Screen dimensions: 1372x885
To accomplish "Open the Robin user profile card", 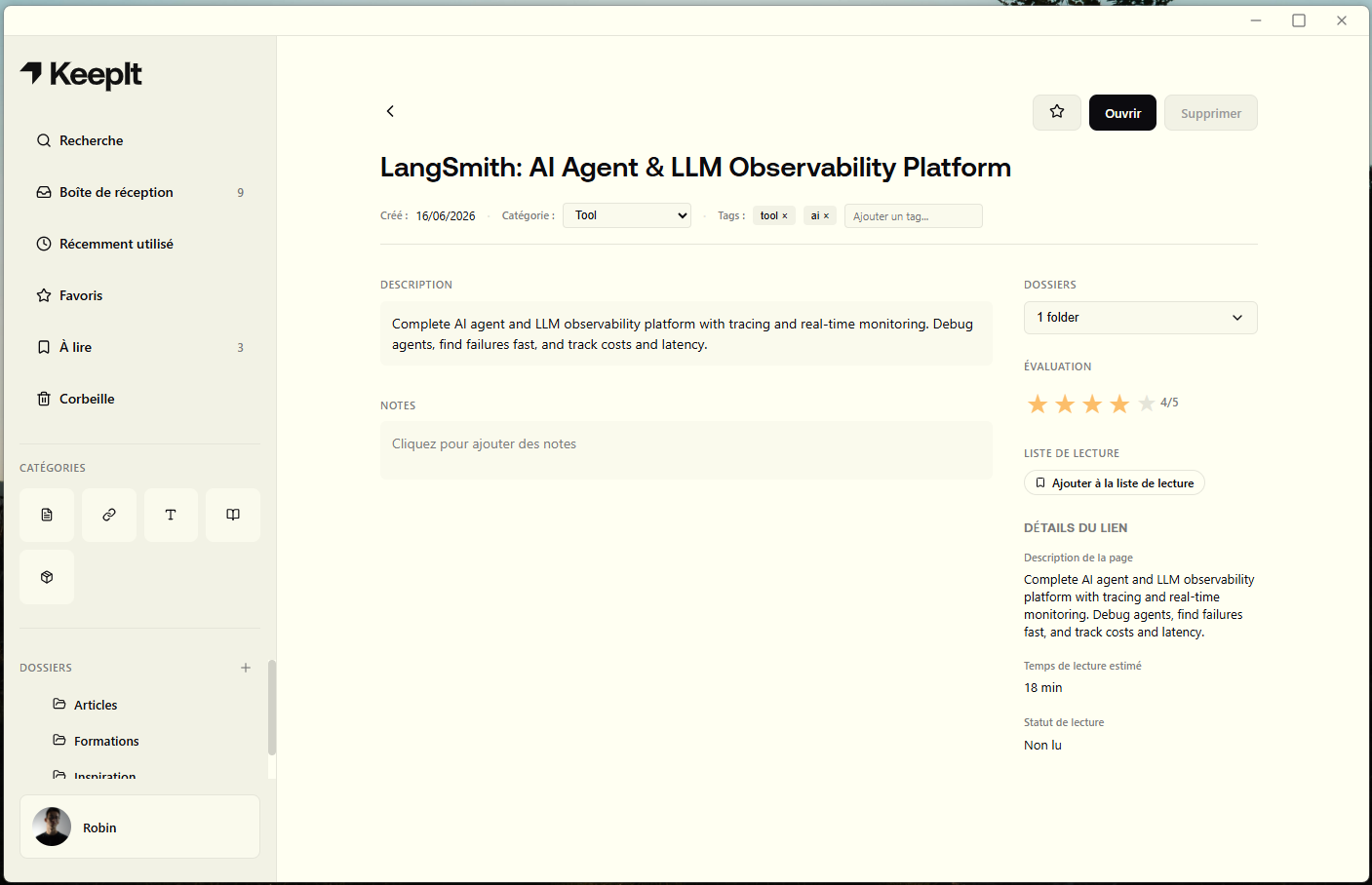I will point(139,827).
